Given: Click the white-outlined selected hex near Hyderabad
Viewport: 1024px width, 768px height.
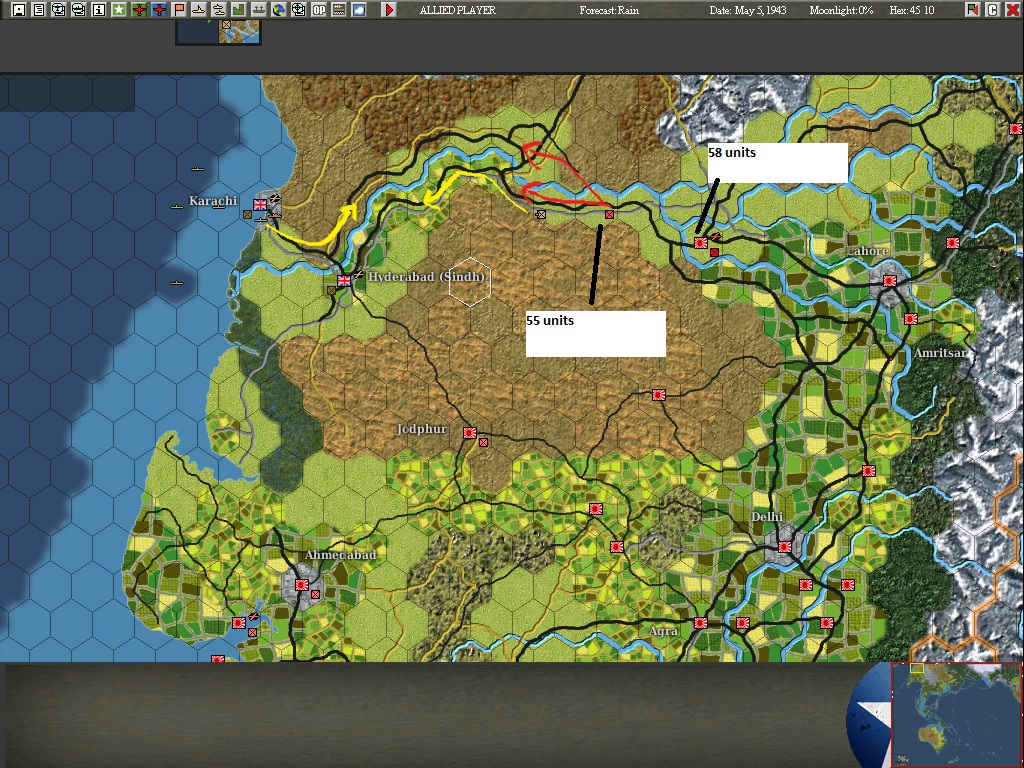Looking at the screenshot, I should coord(470,282).
